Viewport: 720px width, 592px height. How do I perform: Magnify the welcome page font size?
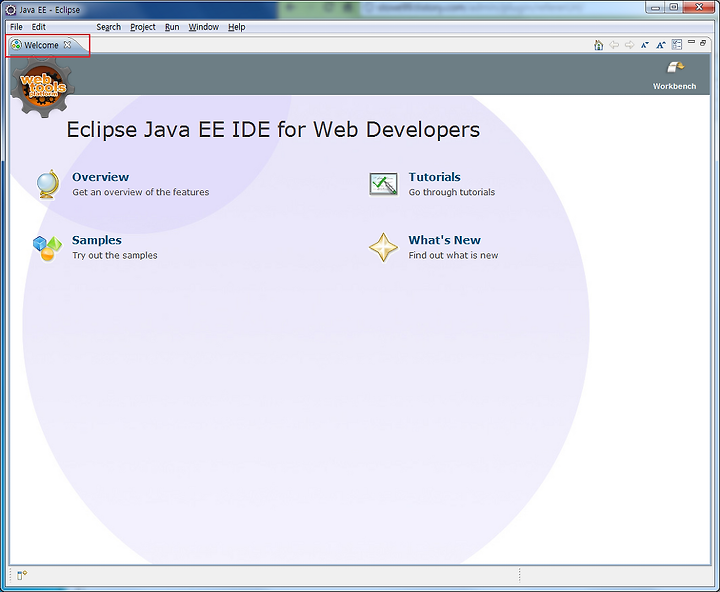coord(661,45)
